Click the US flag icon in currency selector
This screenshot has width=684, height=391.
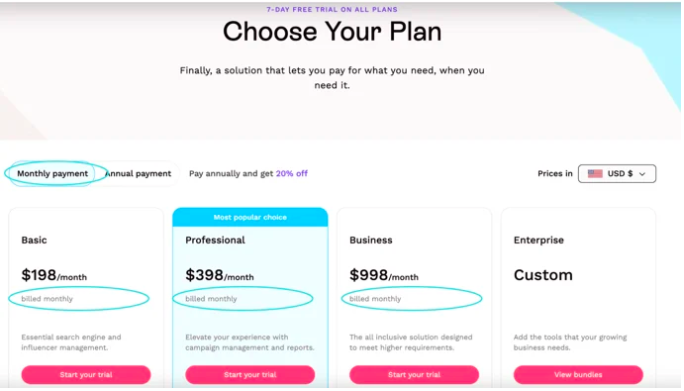(x=595, y=174)
